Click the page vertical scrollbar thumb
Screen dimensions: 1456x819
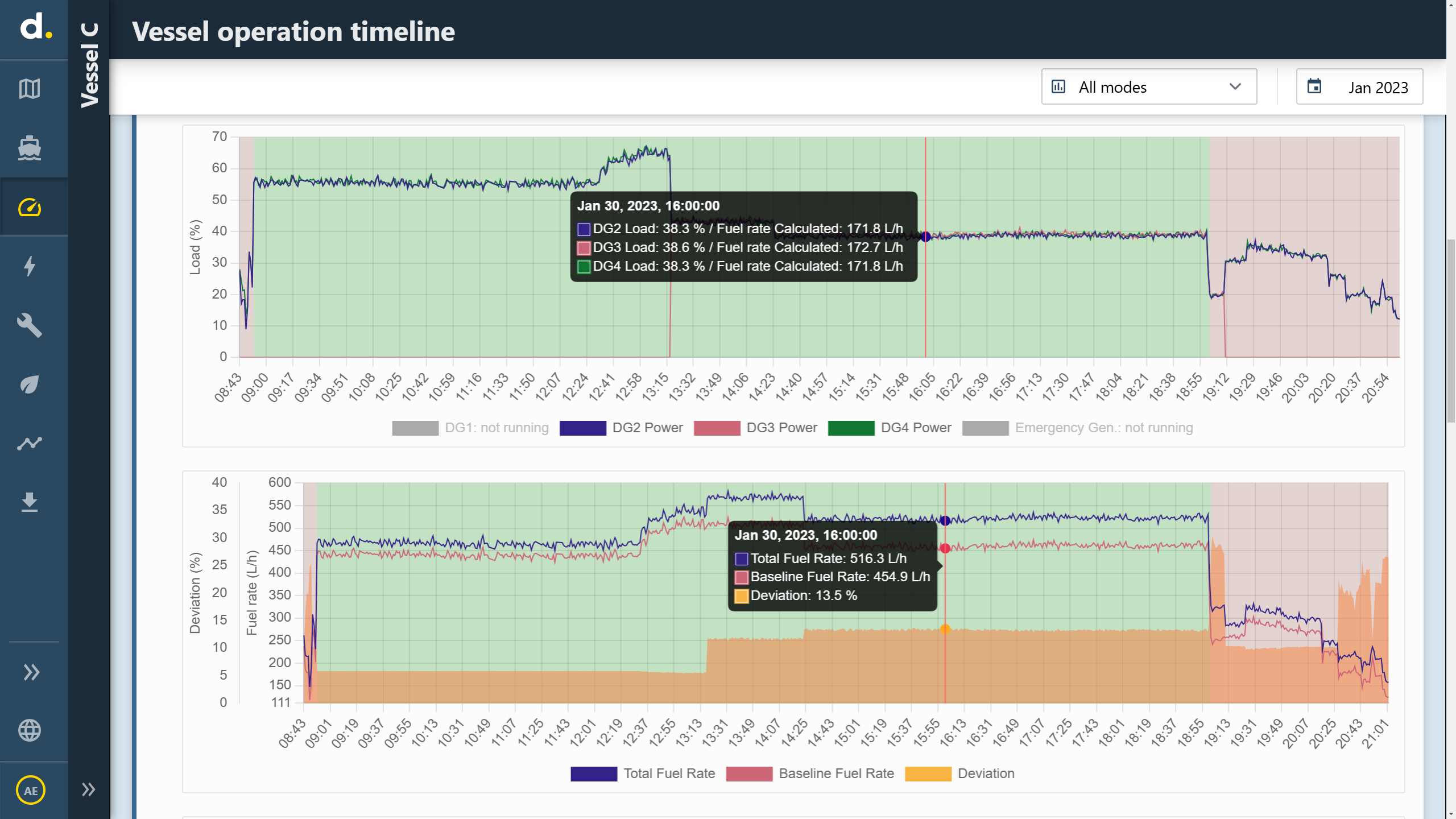pyautogui.click(x=1451, y=331)
